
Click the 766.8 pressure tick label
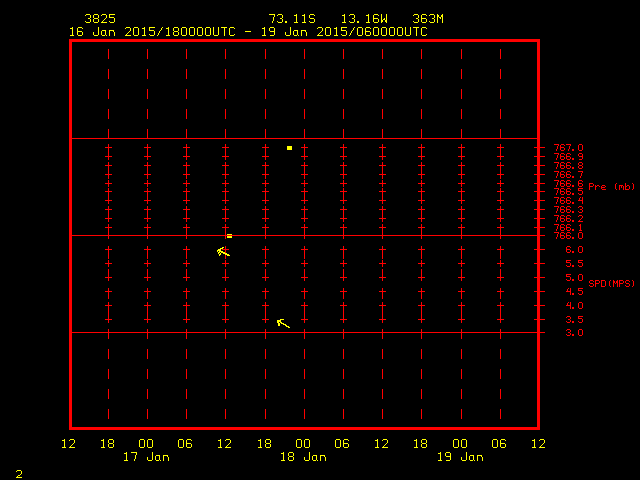569,166
